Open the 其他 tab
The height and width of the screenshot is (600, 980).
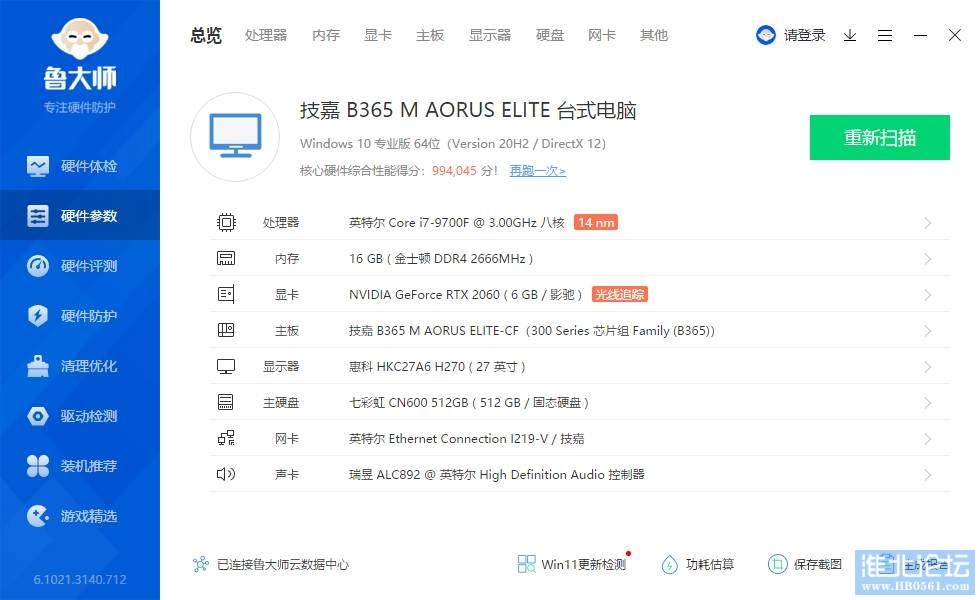(x=654, y=36)
